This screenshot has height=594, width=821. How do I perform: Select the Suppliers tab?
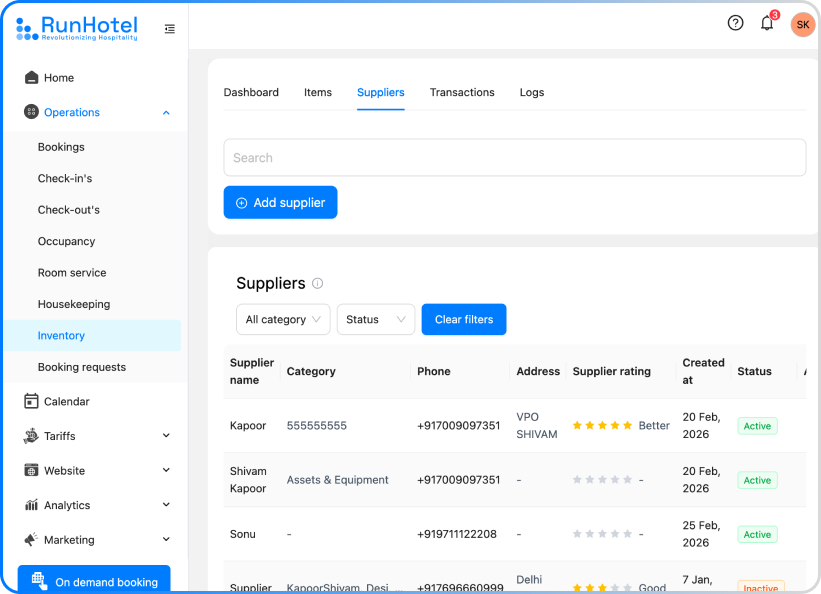[381, 92]
